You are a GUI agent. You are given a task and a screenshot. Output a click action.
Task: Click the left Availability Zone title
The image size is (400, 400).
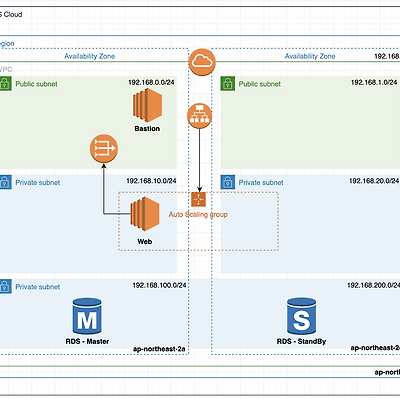[x=90, y=56]
